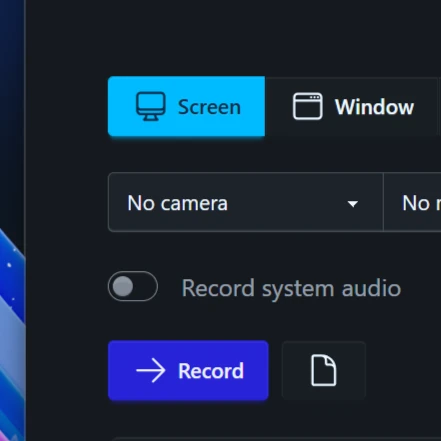Open the No camera dropdown
The image size is (441, 441).
pyautogui.click(x=246, y=202)
